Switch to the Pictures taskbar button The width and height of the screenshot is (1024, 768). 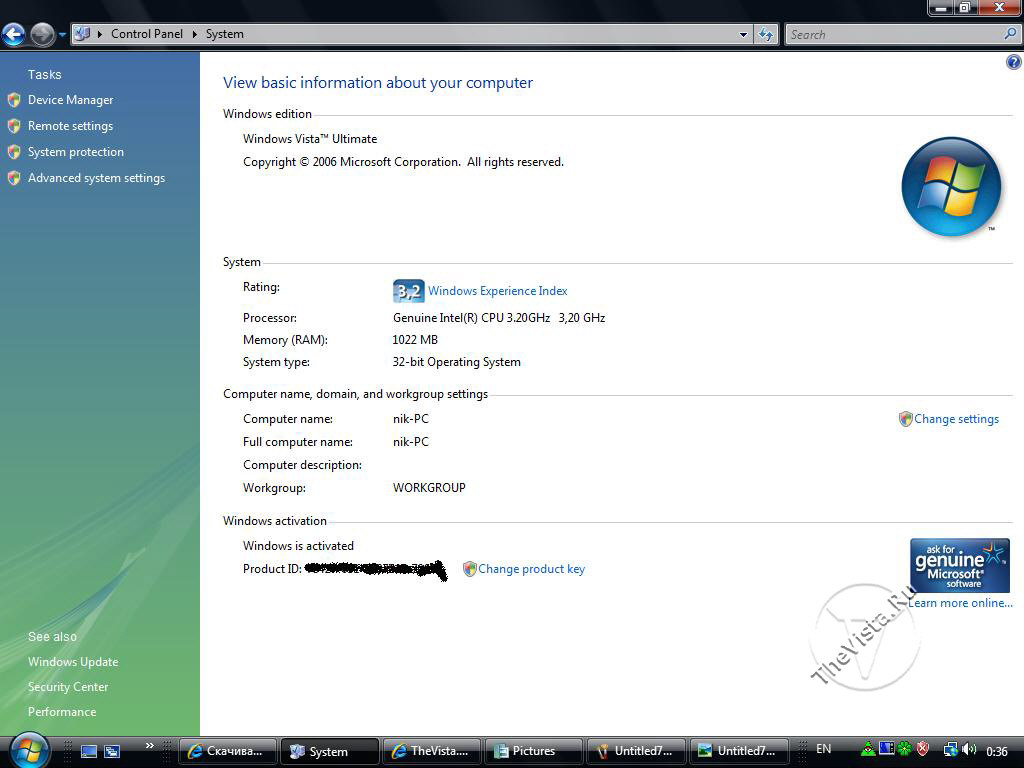(x=534, y=751)
